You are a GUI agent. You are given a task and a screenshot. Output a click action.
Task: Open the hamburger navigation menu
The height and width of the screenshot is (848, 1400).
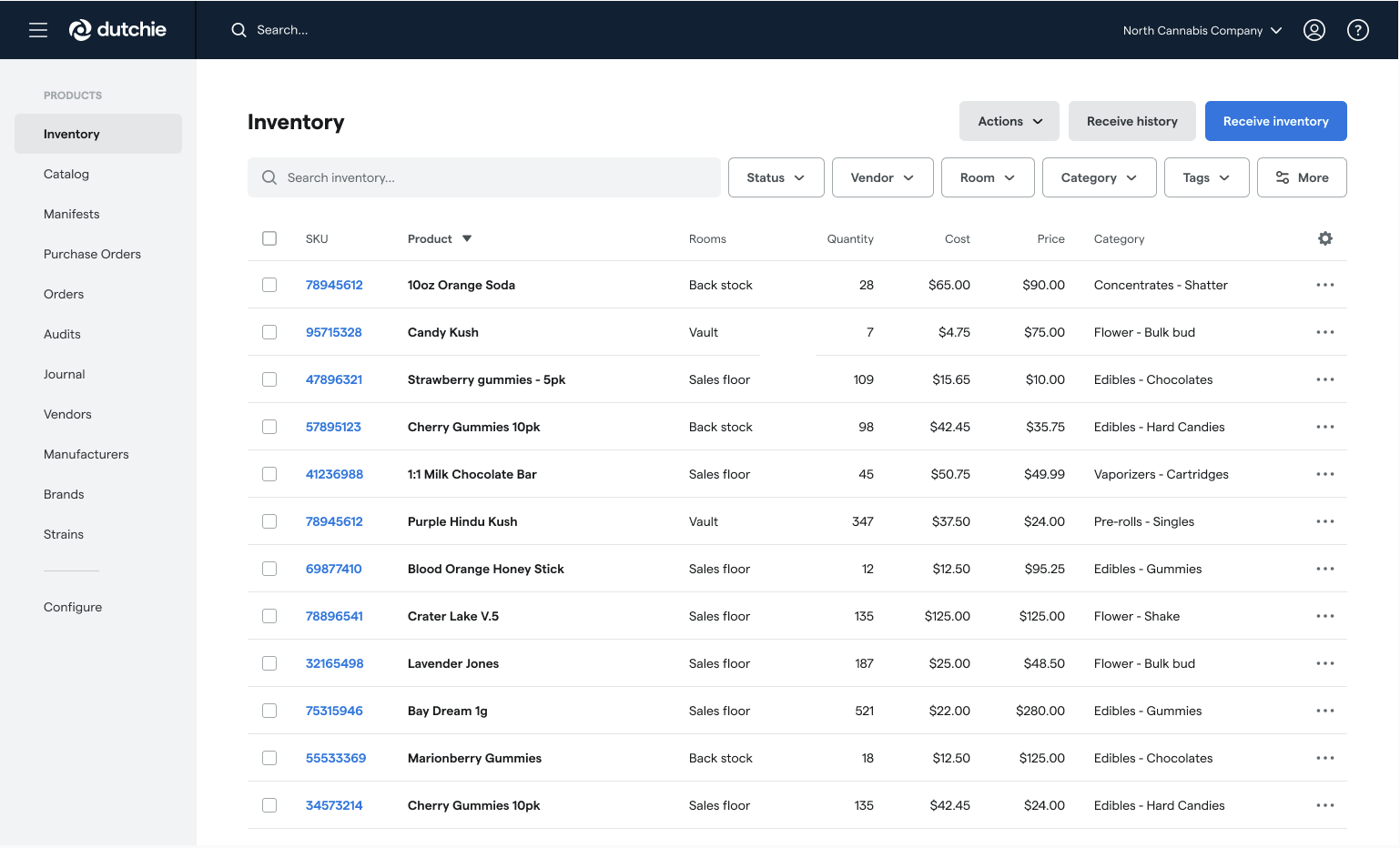(x=38, y=29)
